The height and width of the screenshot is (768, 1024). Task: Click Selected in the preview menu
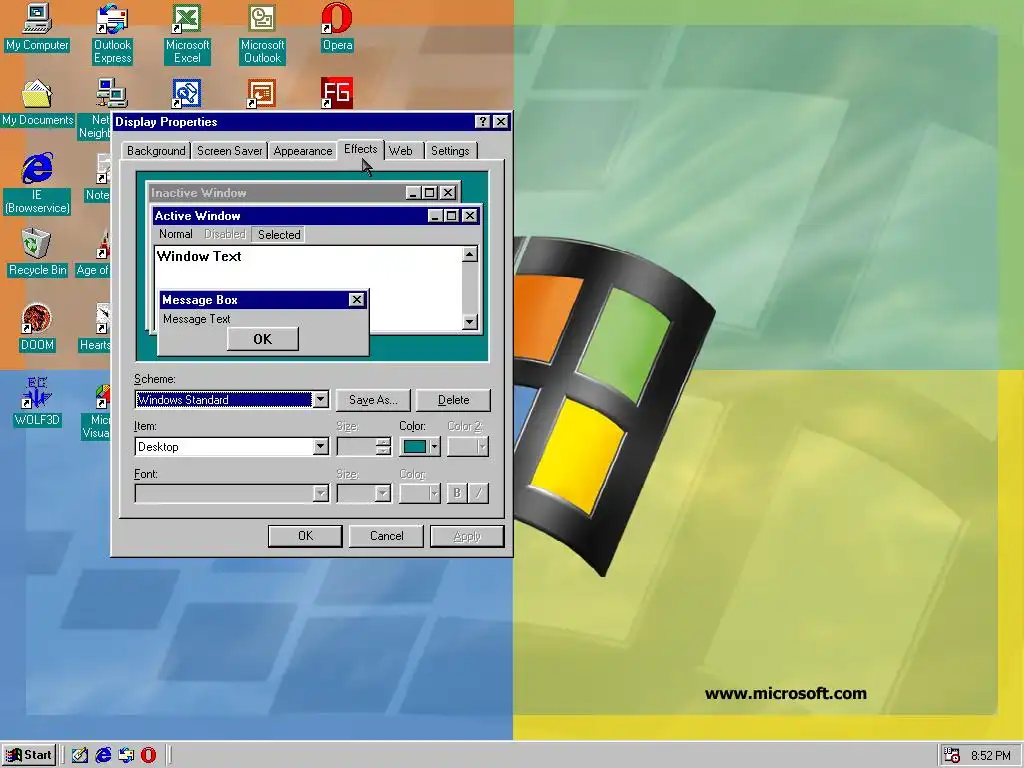(279, 234)
